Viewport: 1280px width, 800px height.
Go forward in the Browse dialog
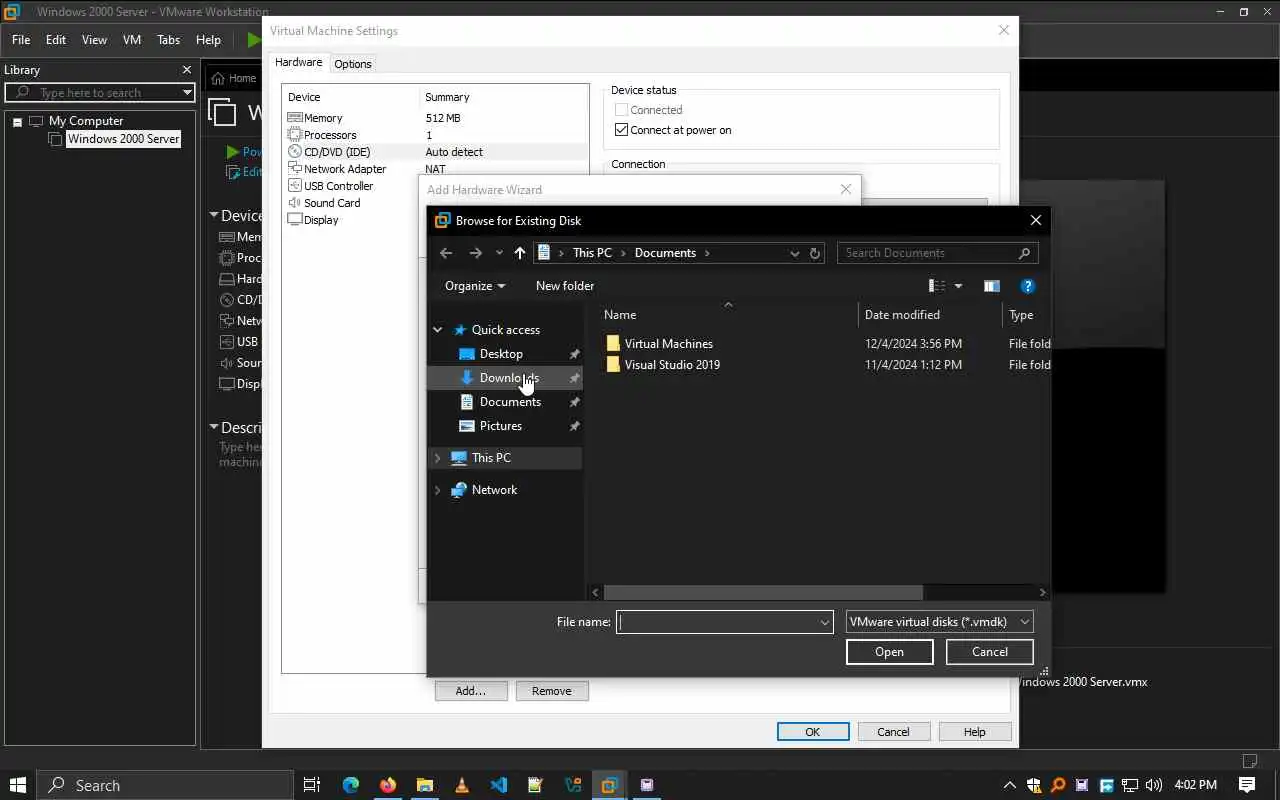(x=476, y=253)
